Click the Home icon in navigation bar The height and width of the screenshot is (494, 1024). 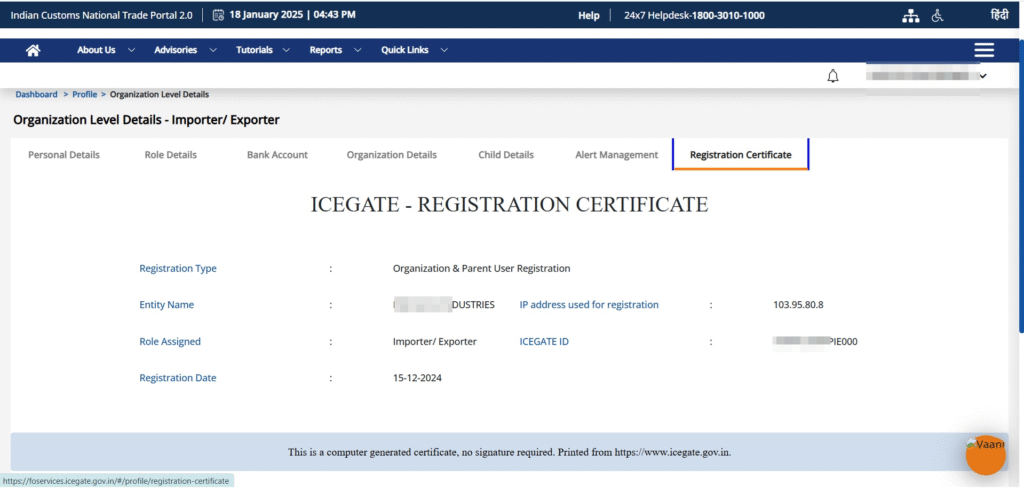33,50
